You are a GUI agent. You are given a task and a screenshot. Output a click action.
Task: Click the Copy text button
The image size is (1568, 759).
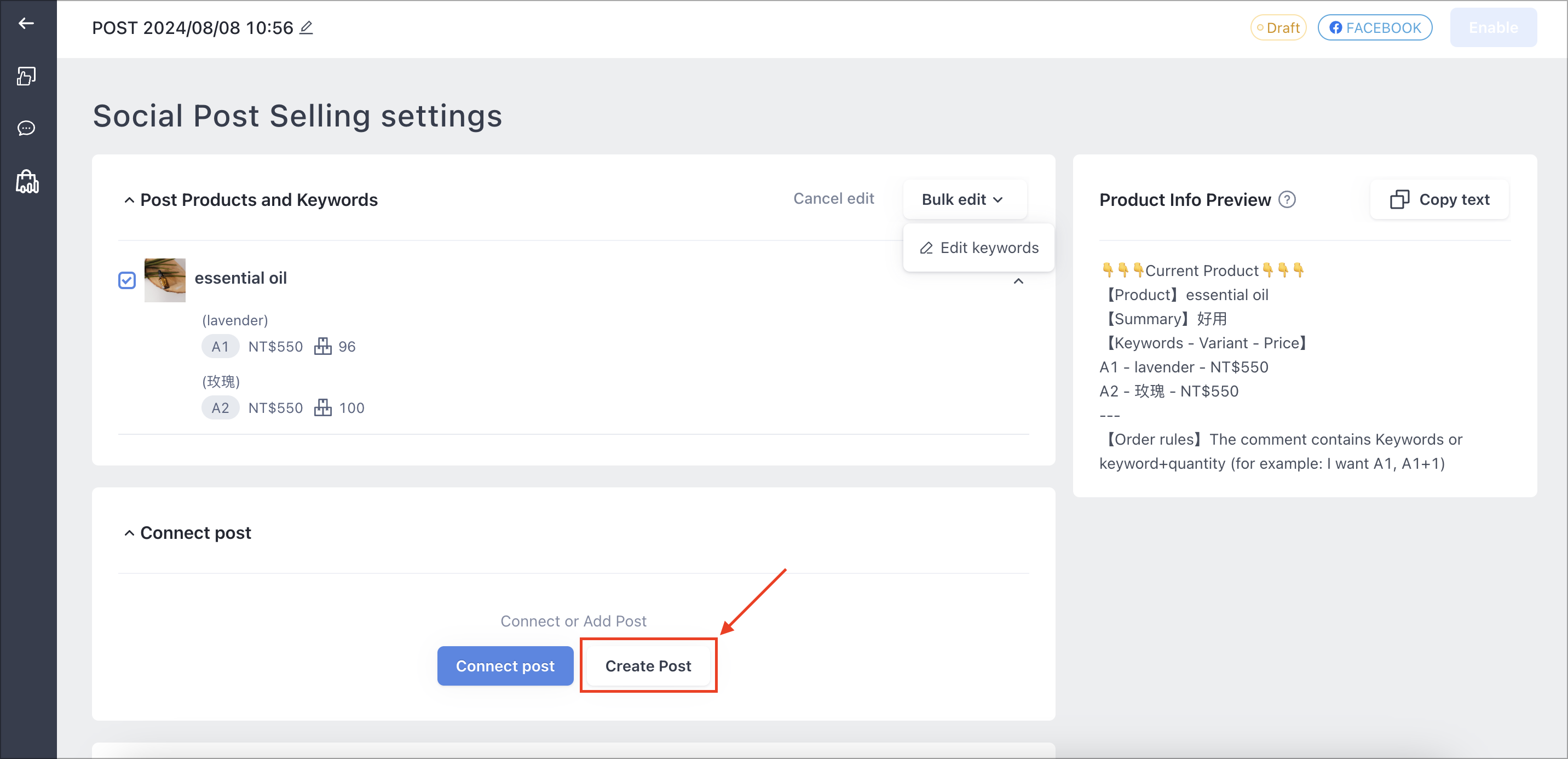pos(1439,200)
